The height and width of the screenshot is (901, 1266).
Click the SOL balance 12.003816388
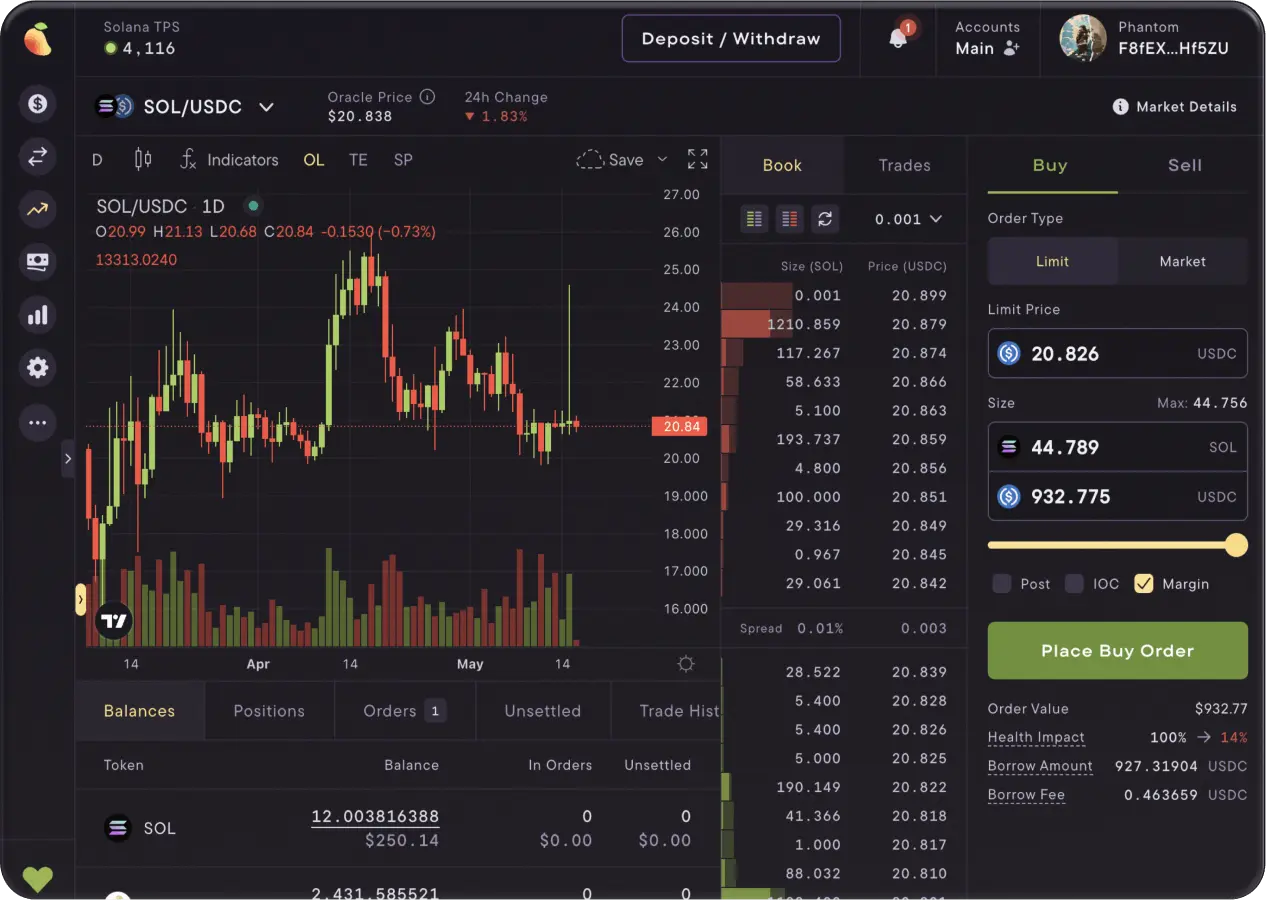pyautogui.click(x=375, y=817)
